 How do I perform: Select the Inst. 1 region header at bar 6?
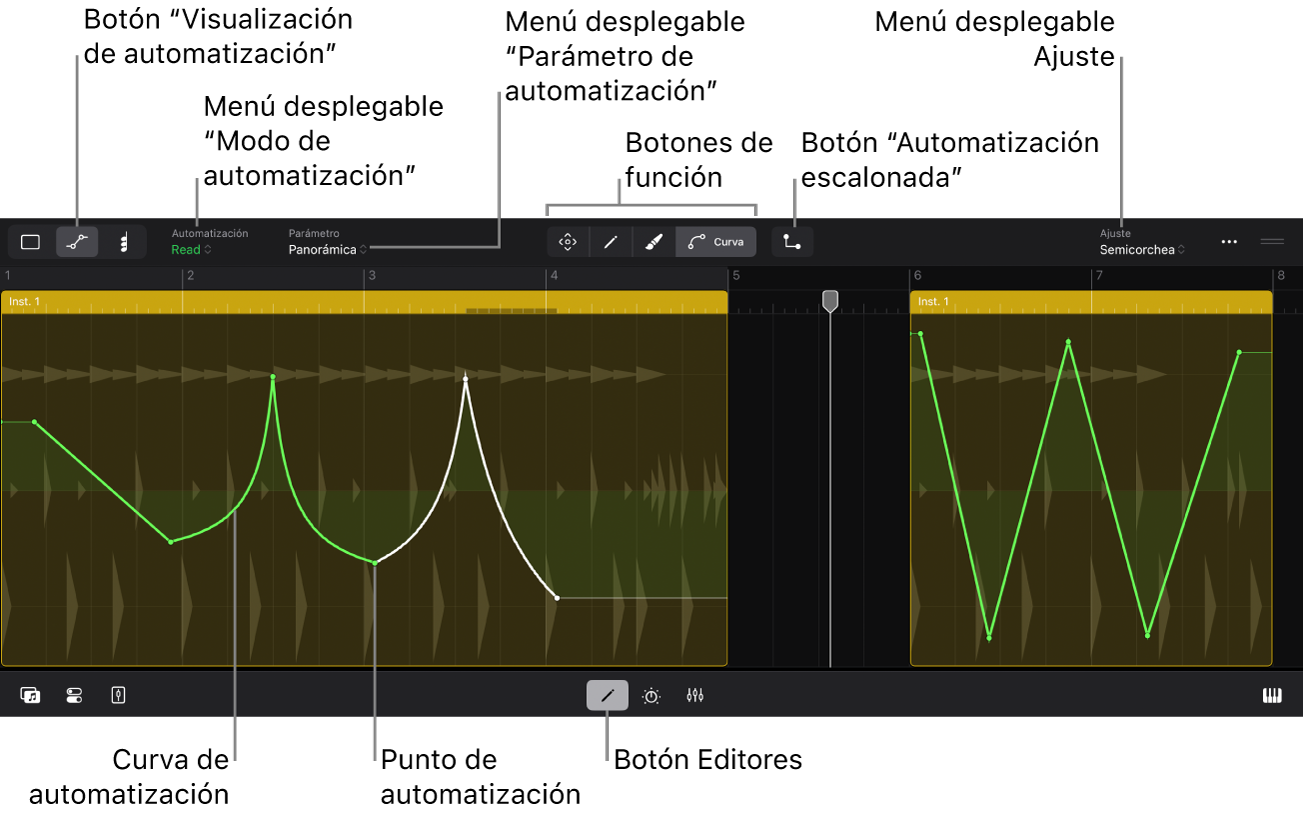pos(1091,301)
